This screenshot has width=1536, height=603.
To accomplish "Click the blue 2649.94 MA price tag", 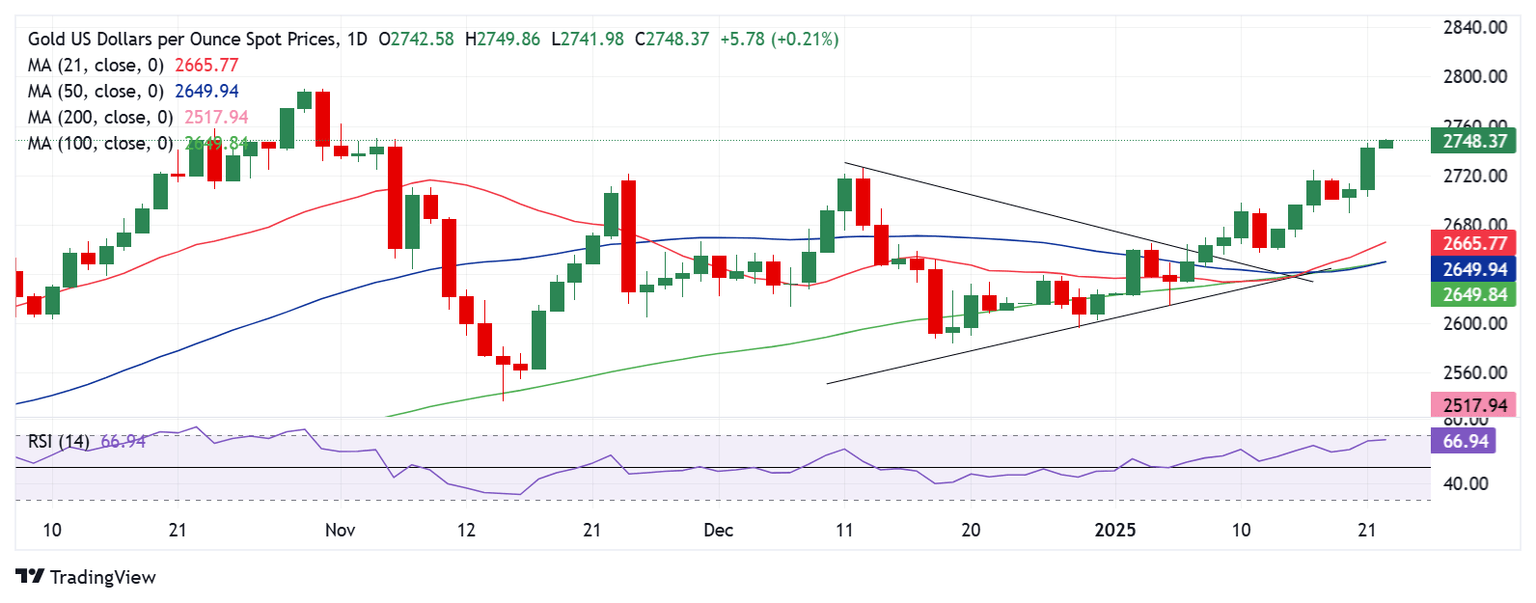I will [x=1475, y=269].
